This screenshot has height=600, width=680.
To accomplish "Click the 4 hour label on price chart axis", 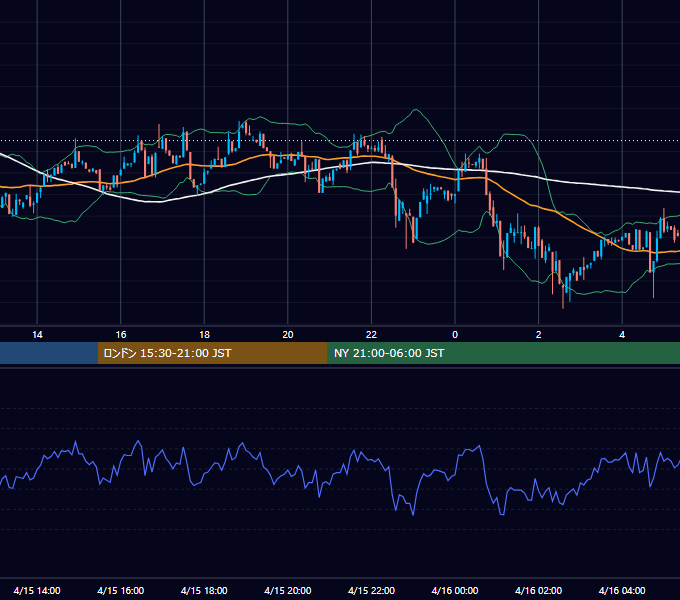I will [x=622, y=335].
